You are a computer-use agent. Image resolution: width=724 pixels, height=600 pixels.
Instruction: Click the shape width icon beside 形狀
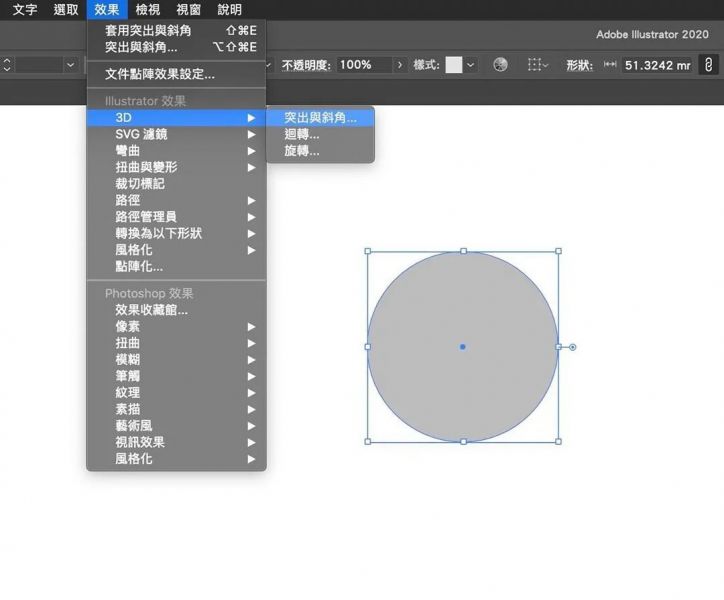click(x=610, y=65)
